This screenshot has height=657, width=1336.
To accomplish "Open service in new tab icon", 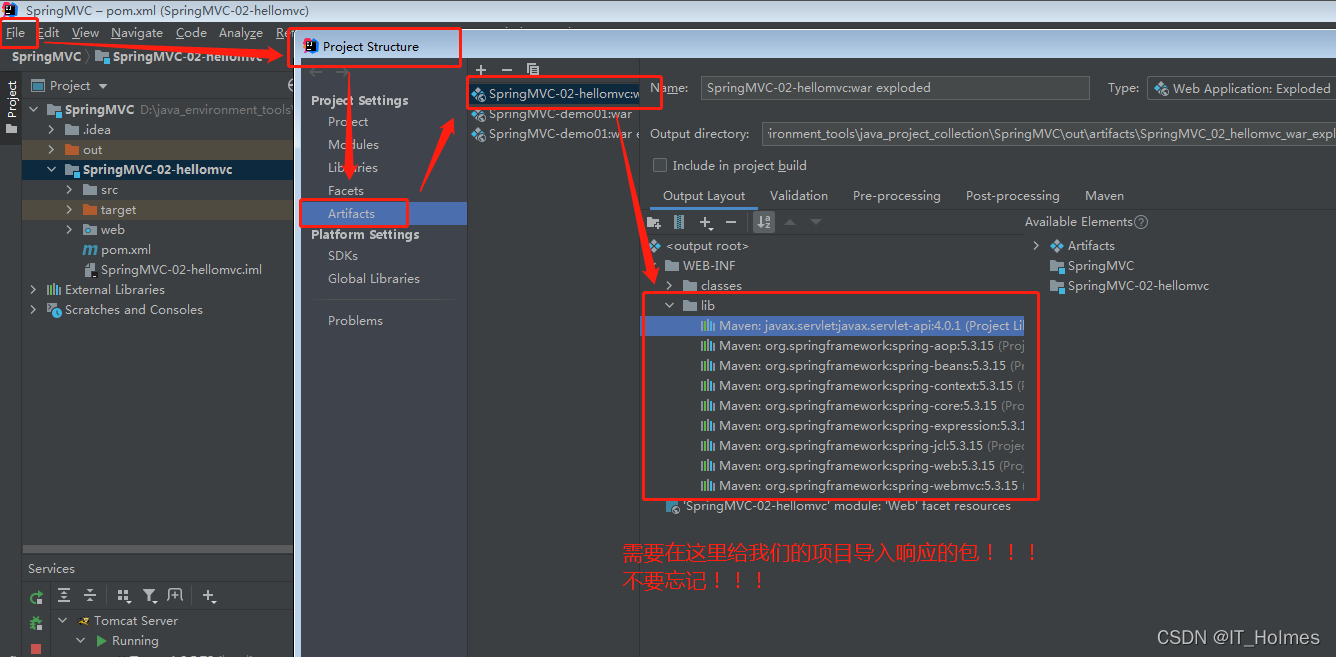I will pyautogui.click(x=175, y=595).
